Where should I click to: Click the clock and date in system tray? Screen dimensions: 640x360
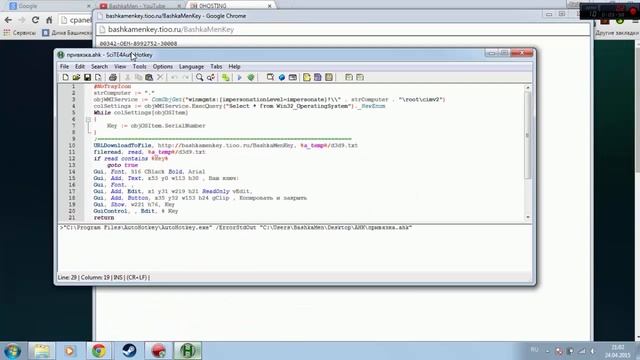618,351
